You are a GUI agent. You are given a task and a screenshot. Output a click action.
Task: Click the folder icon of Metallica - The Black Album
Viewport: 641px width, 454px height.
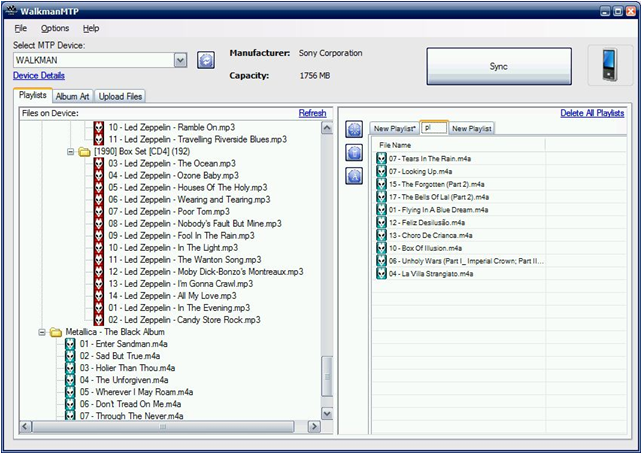(56, 332)
